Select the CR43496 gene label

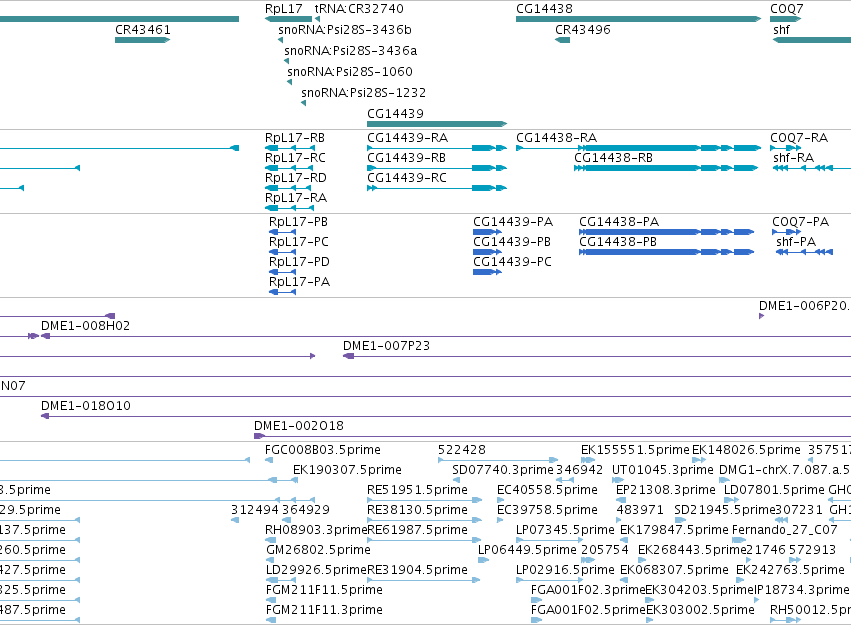pyautogui.click(x=583, y=30)
